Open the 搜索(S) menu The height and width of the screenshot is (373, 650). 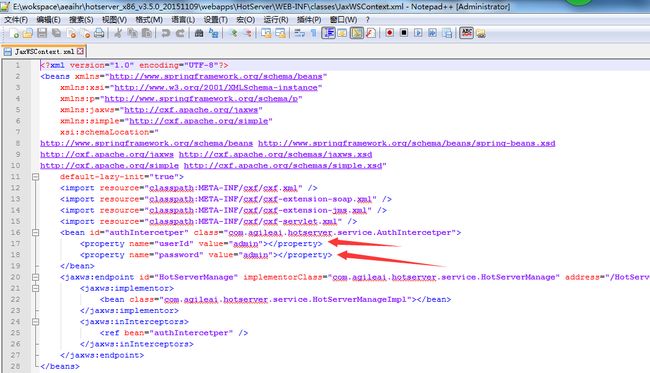tap(81, 19)
